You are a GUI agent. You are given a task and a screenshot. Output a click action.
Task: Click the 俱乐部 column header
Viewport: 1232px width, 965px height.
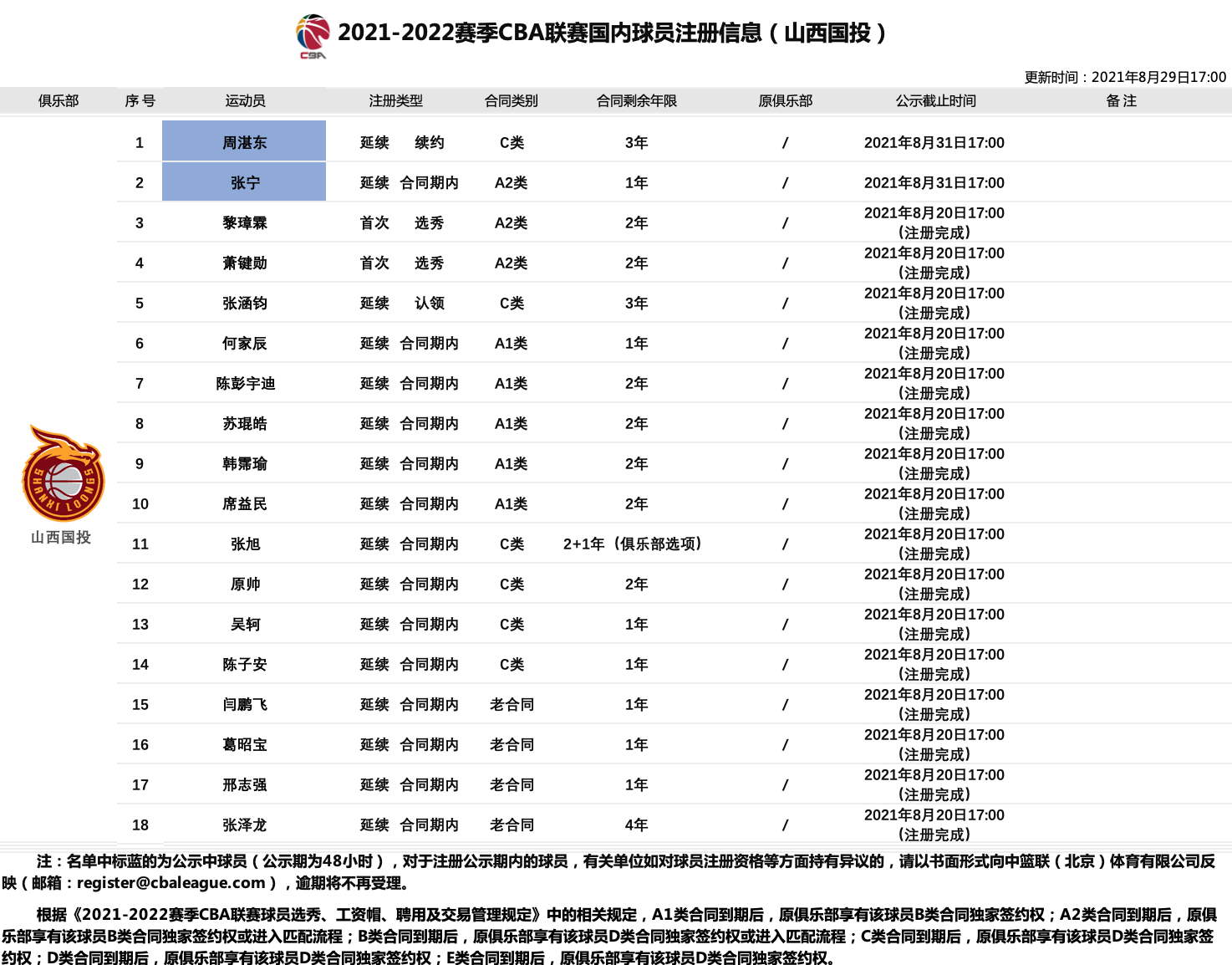[59, 100]
